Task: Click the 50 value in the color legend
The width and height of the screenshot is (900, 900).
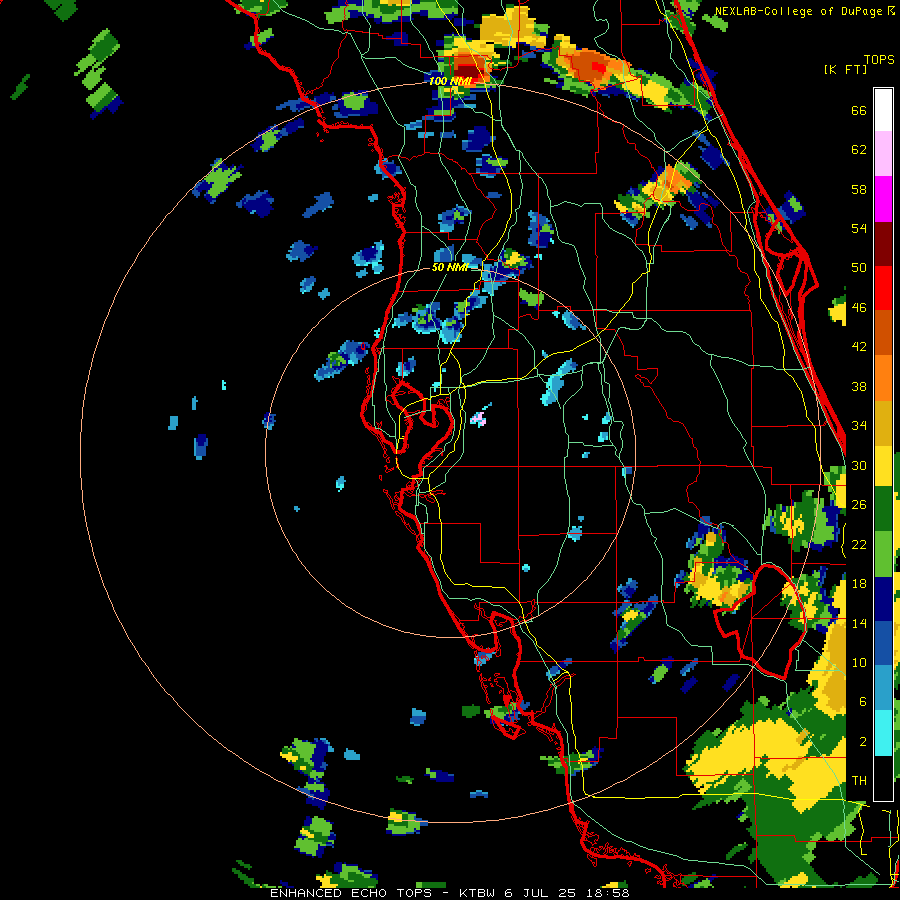Action: [x=859, y=268]
